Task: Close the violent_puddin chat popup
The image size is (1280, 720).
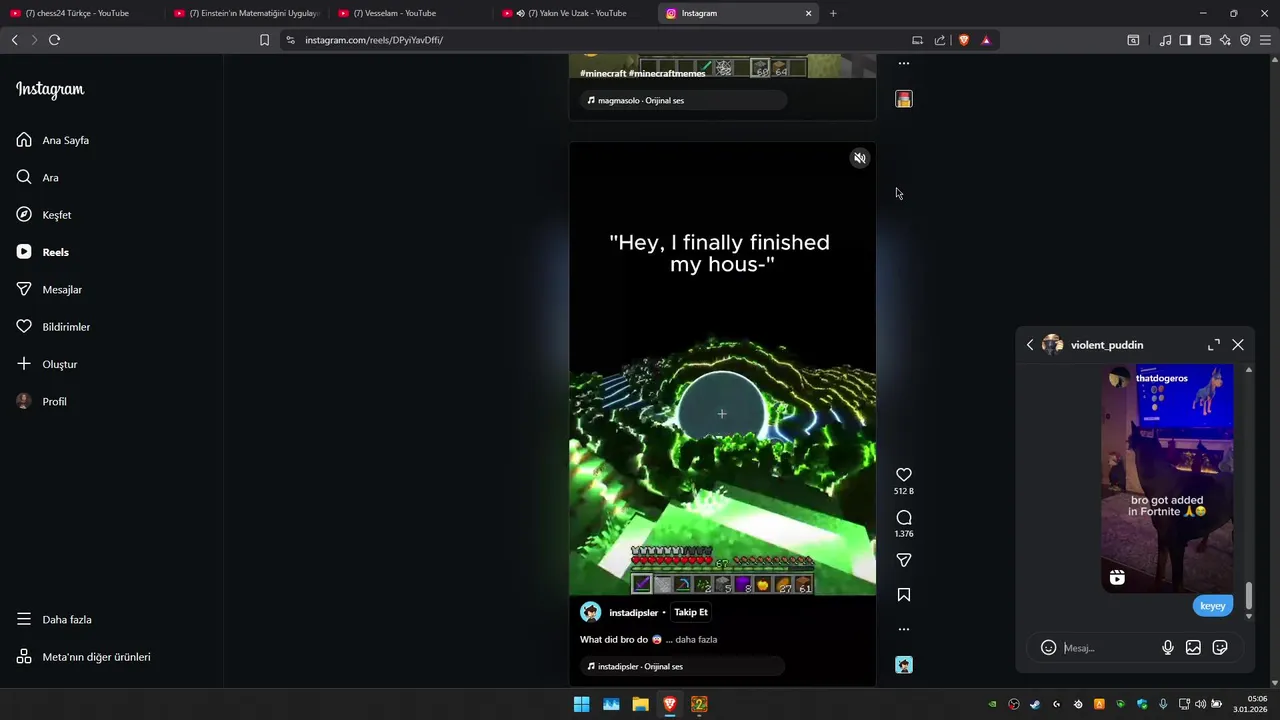Action: click(1238, 345)
